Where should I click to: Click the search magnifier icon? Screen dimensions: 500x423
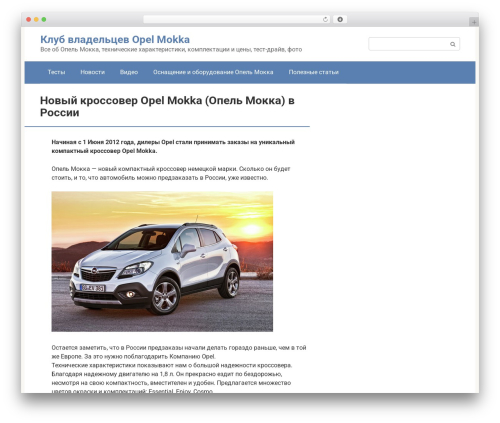pyautogui.click(x=452, y=44)
